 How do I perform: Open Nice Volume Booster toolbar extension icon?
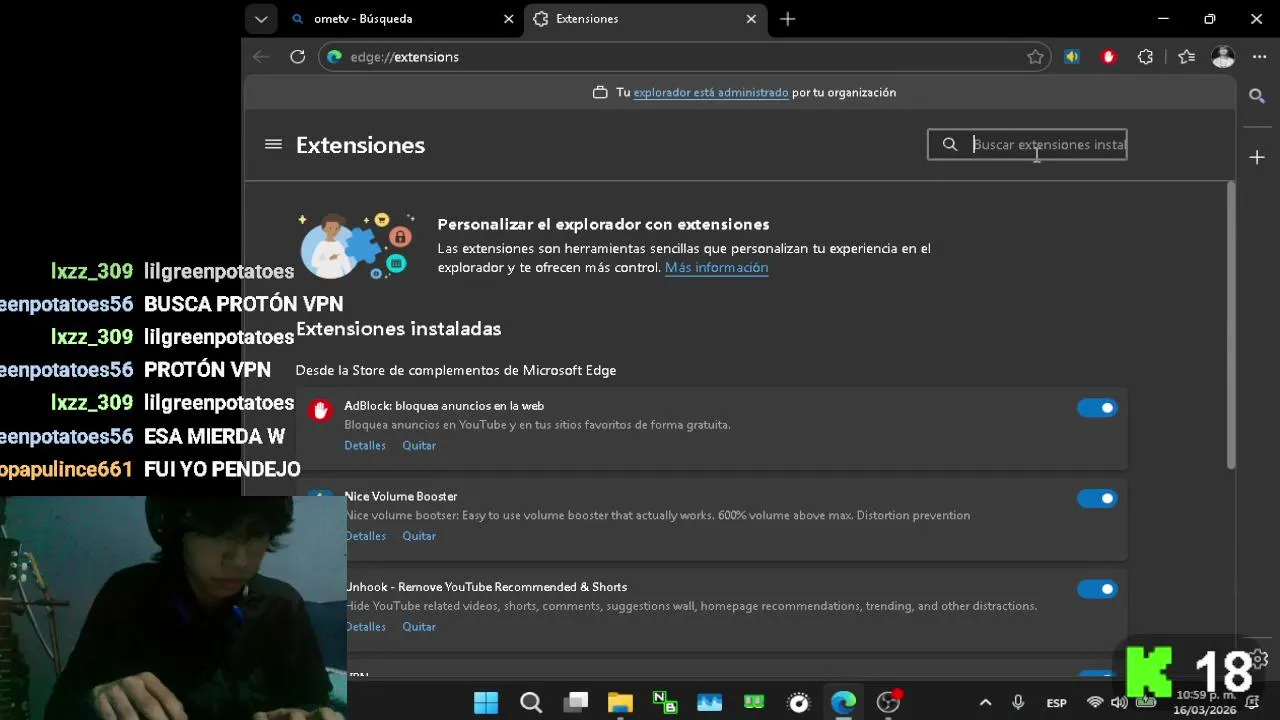(x=1072, y=57)
